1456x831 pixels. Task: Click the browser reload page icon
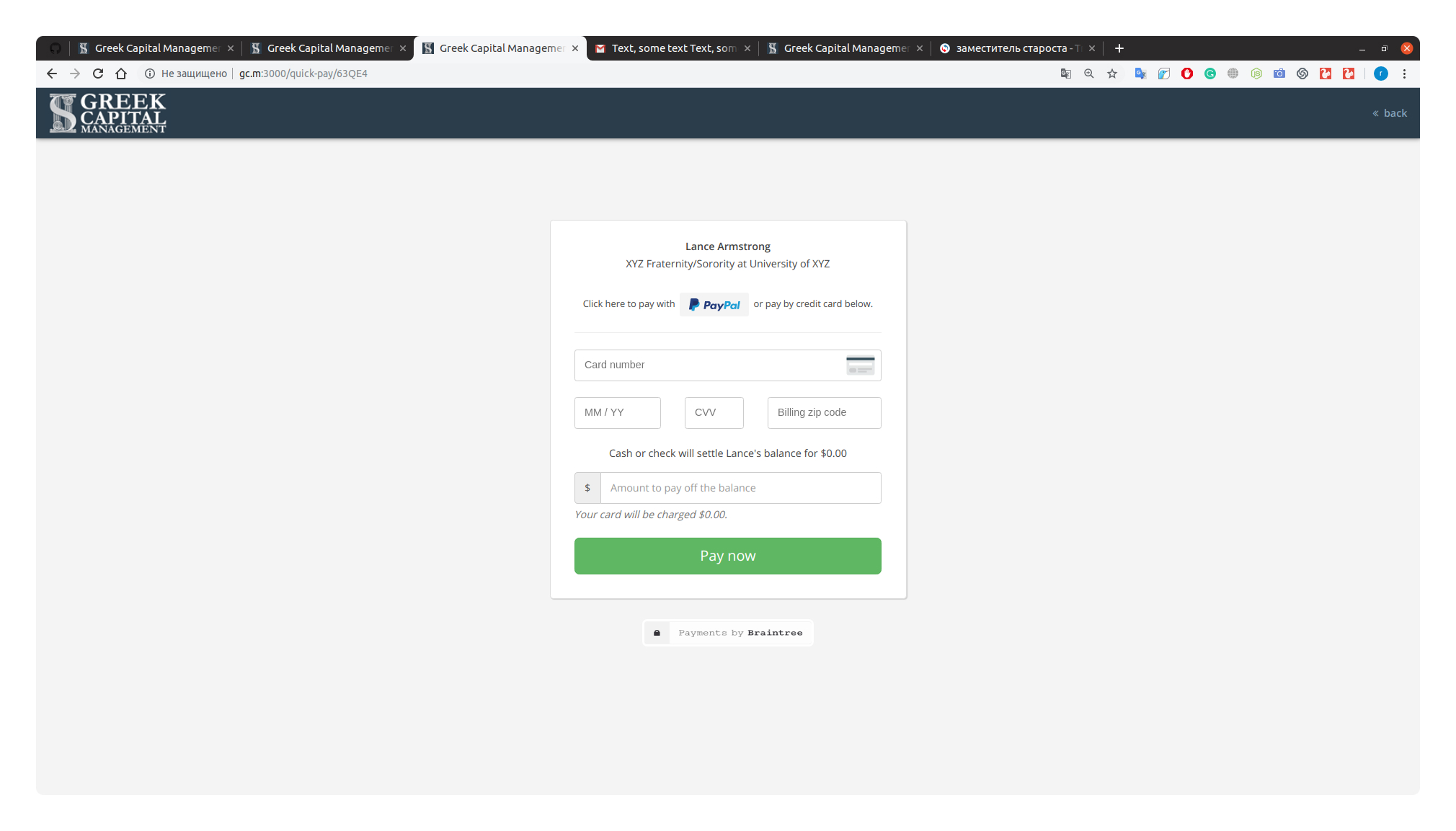[x=97, y=73]
